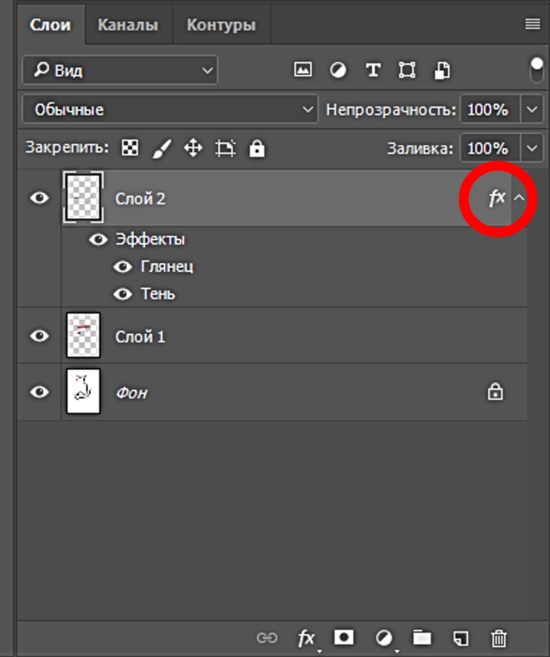
Task: Lock transparent pixels checkerboard icon
Action: 130,148
